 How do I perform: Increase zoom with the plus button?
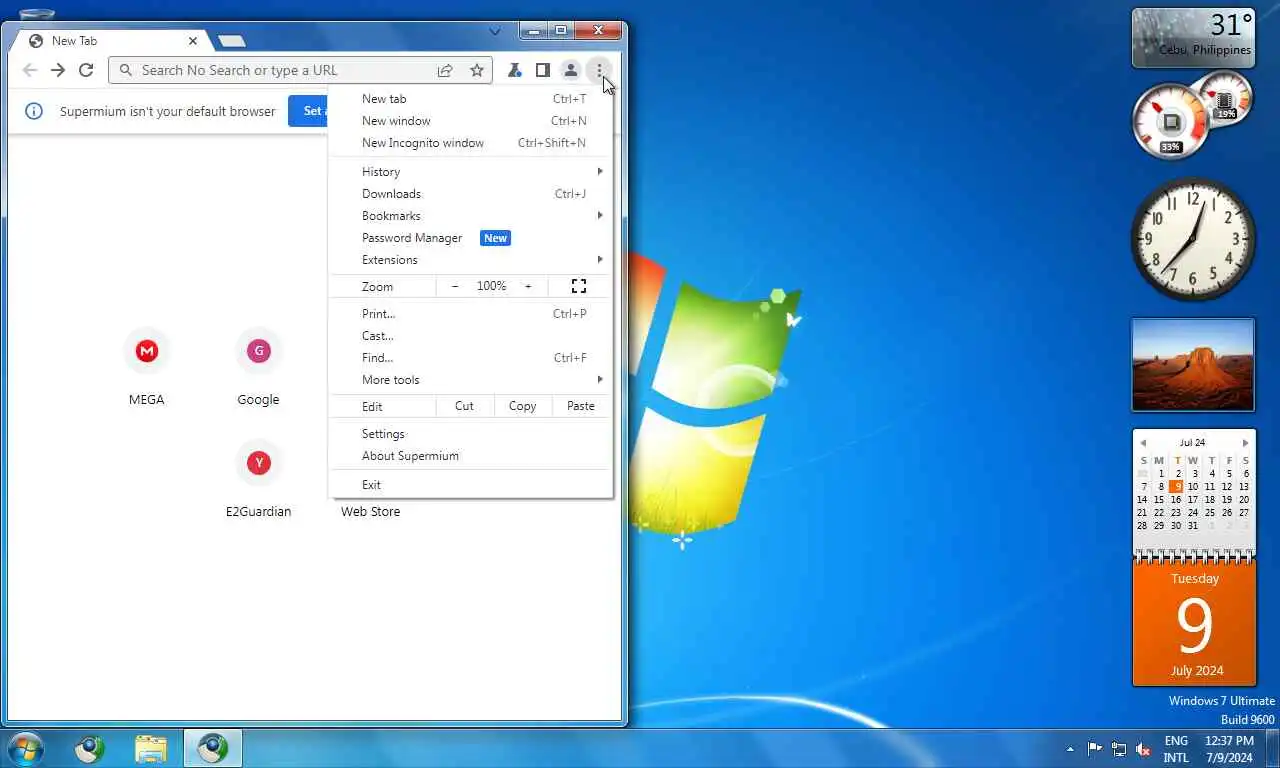tap(528, 286)
